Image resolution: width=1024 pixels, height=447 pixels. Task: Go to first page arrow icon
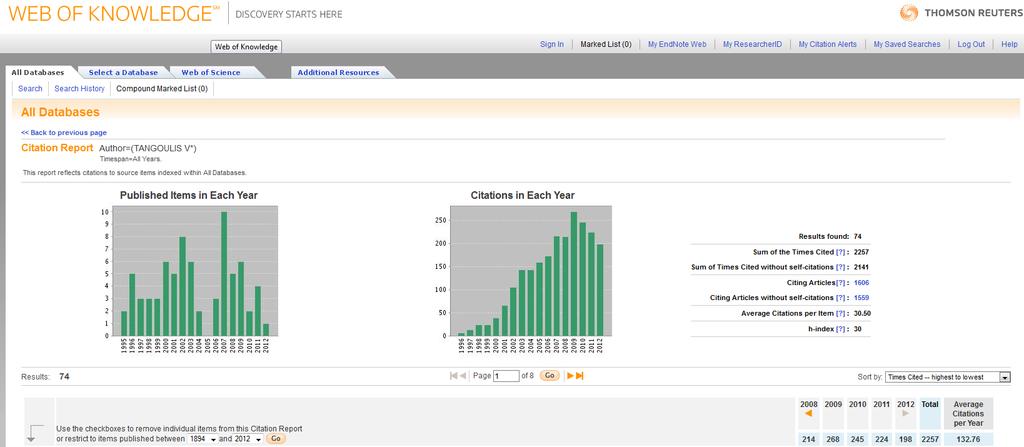click(454, 376)
